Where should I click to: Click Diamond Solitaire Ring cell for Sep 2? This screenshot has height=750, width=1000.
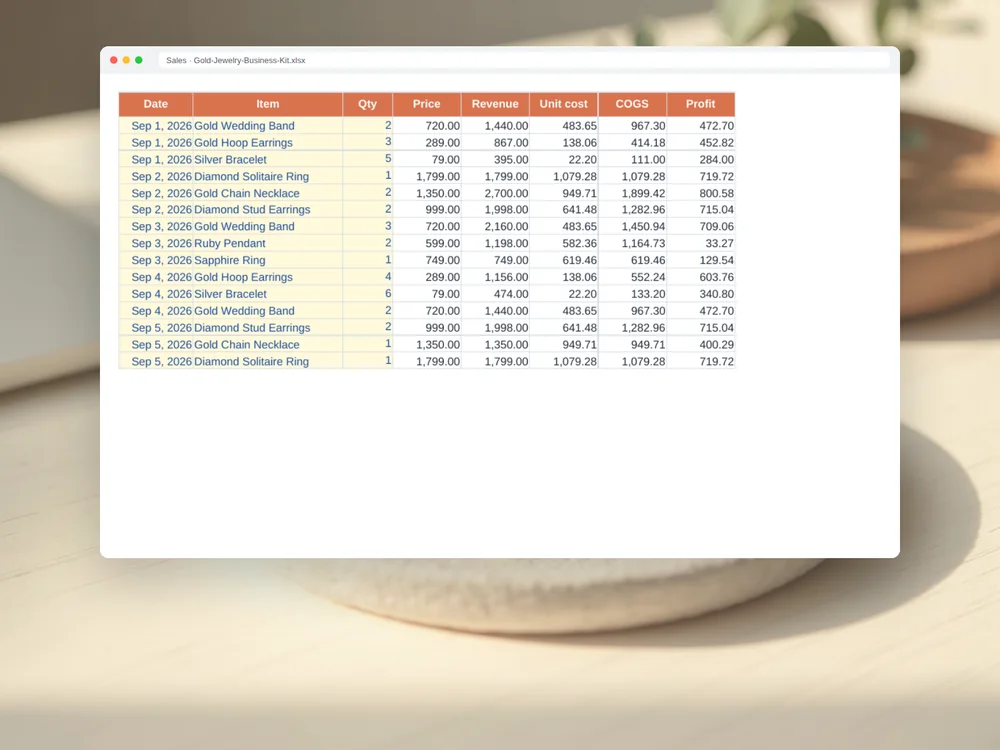pyautogui.click(x=268, y=176)
